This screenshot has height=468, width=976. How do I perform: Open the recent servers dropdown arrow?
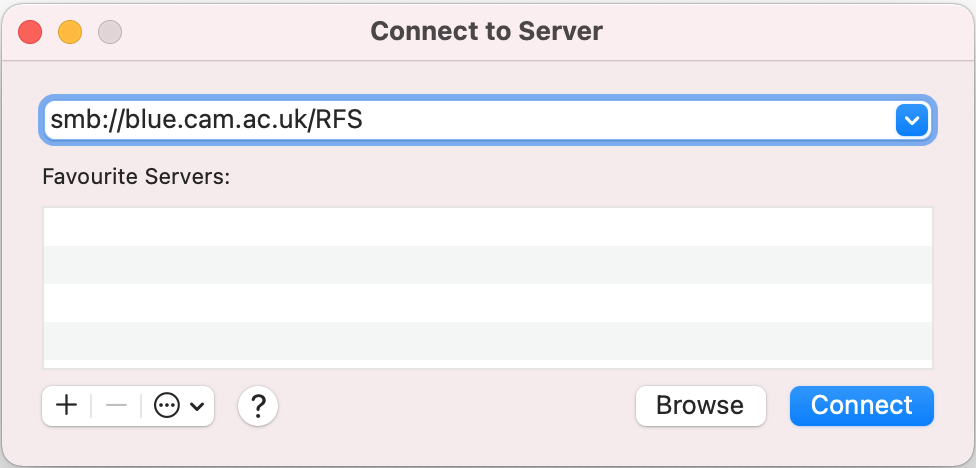coord(910,121)
